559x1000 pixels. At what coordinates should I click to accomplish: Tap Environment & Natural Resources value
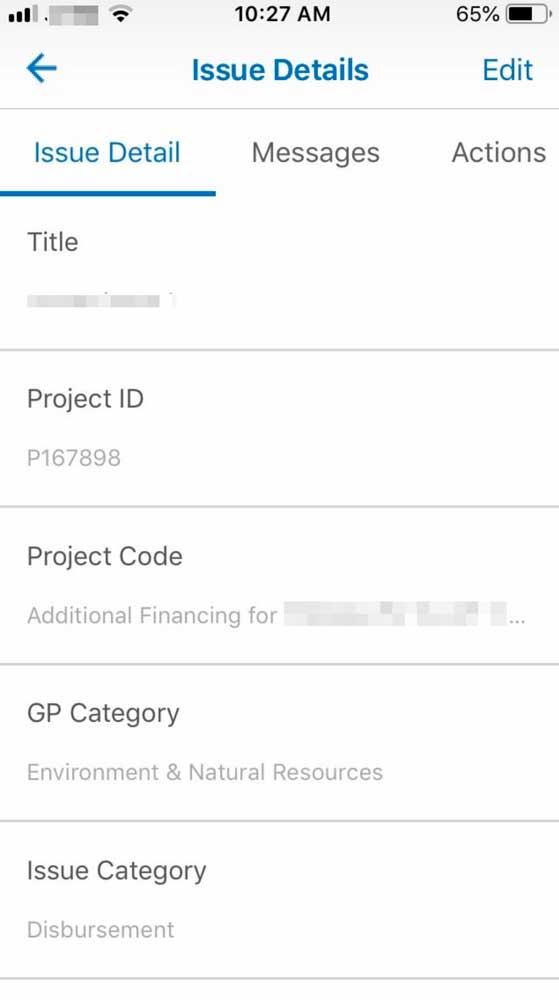(205, 772)
